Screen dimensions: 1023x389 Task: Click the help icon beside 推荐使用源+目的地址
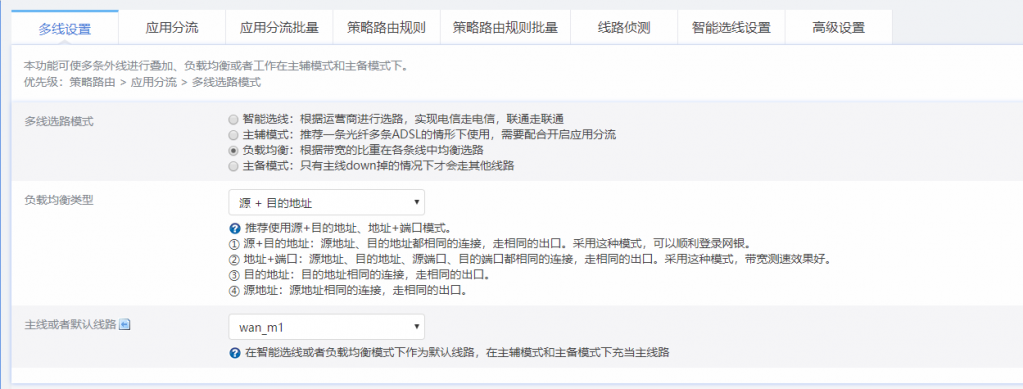[x=235, y=229]
